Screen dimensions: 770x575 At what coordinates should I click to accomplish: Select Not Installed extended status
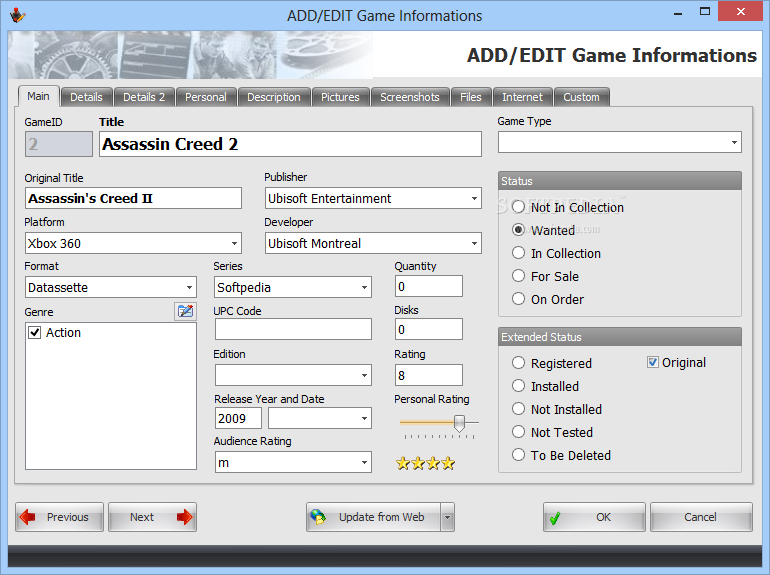pos(556,410)
